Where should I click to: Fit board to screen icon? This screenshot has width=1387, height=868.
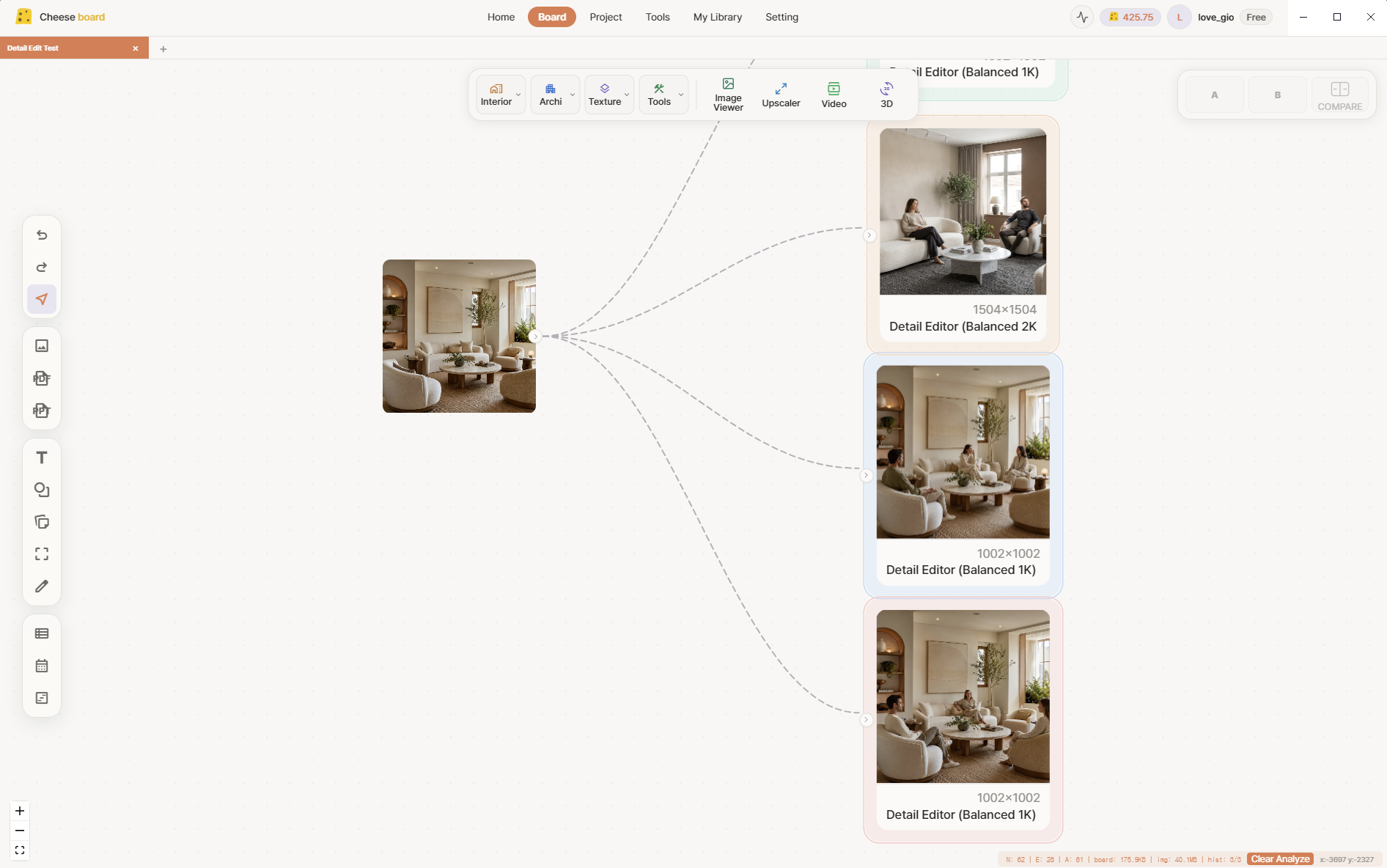point(20,850)
